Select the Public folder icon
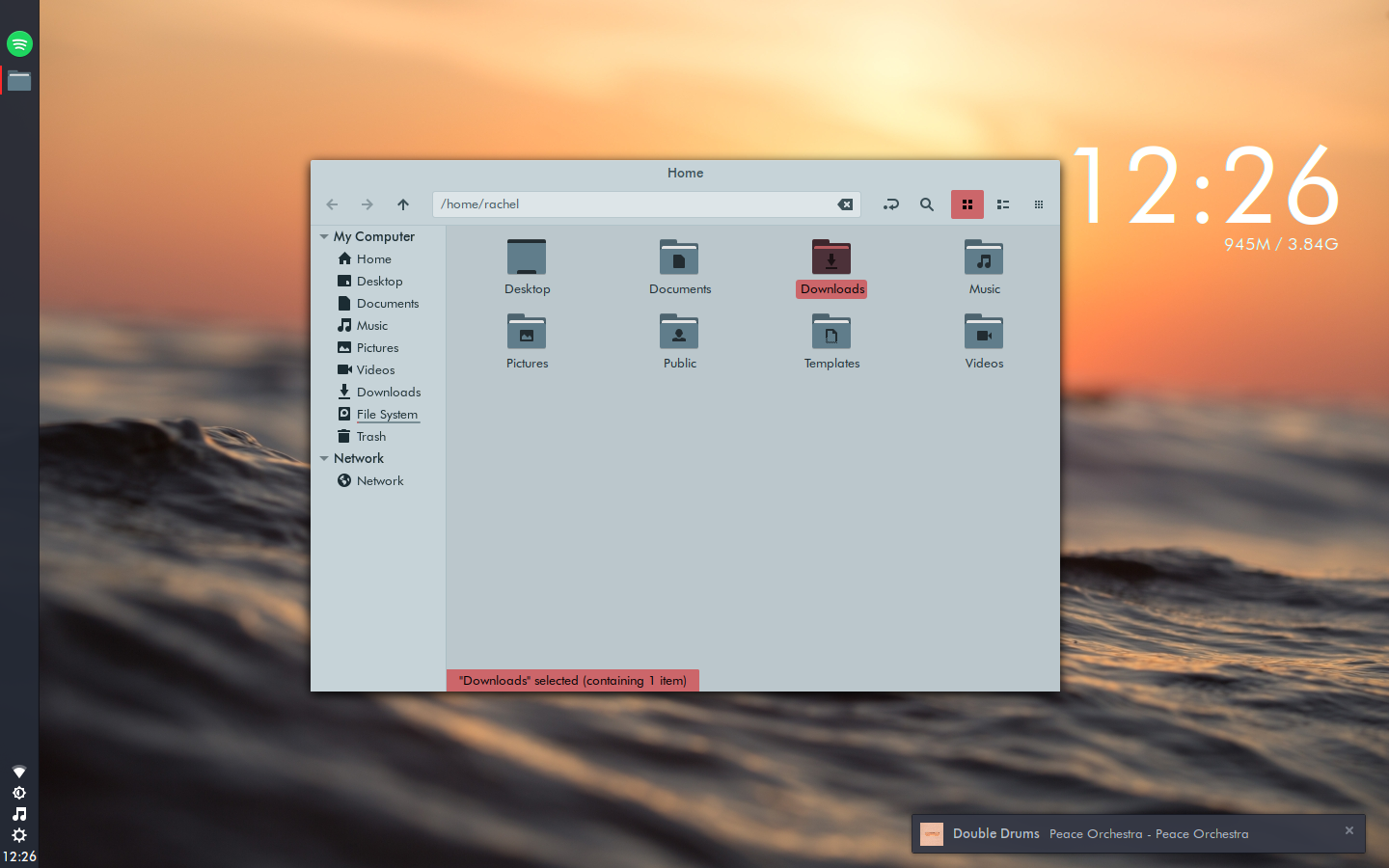The width and height of the screenshot is (1389, 868). click(x=679, y=332)
